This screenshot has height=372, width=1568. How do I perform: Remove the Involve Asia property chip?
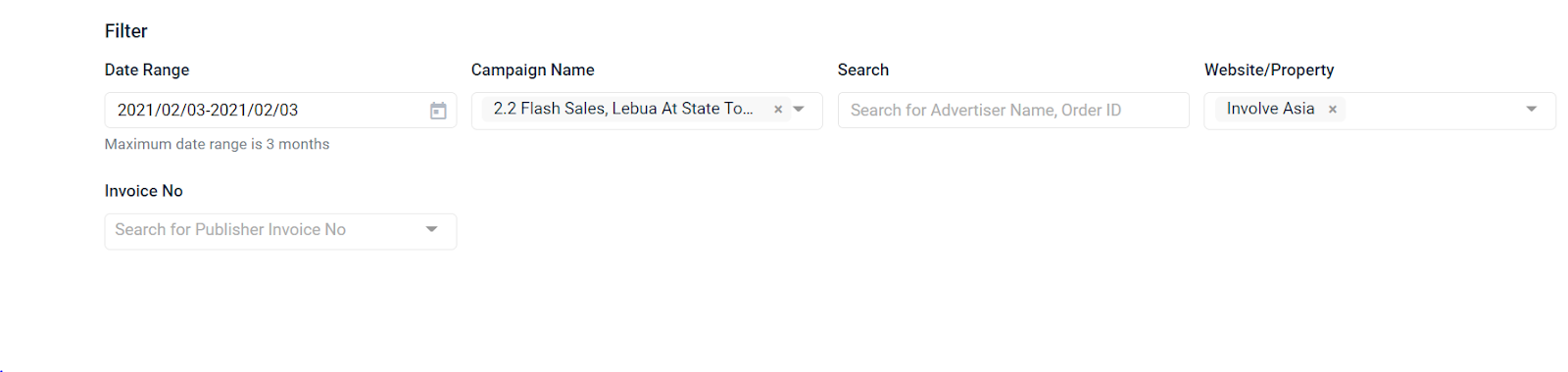(x=1333, y=110)
